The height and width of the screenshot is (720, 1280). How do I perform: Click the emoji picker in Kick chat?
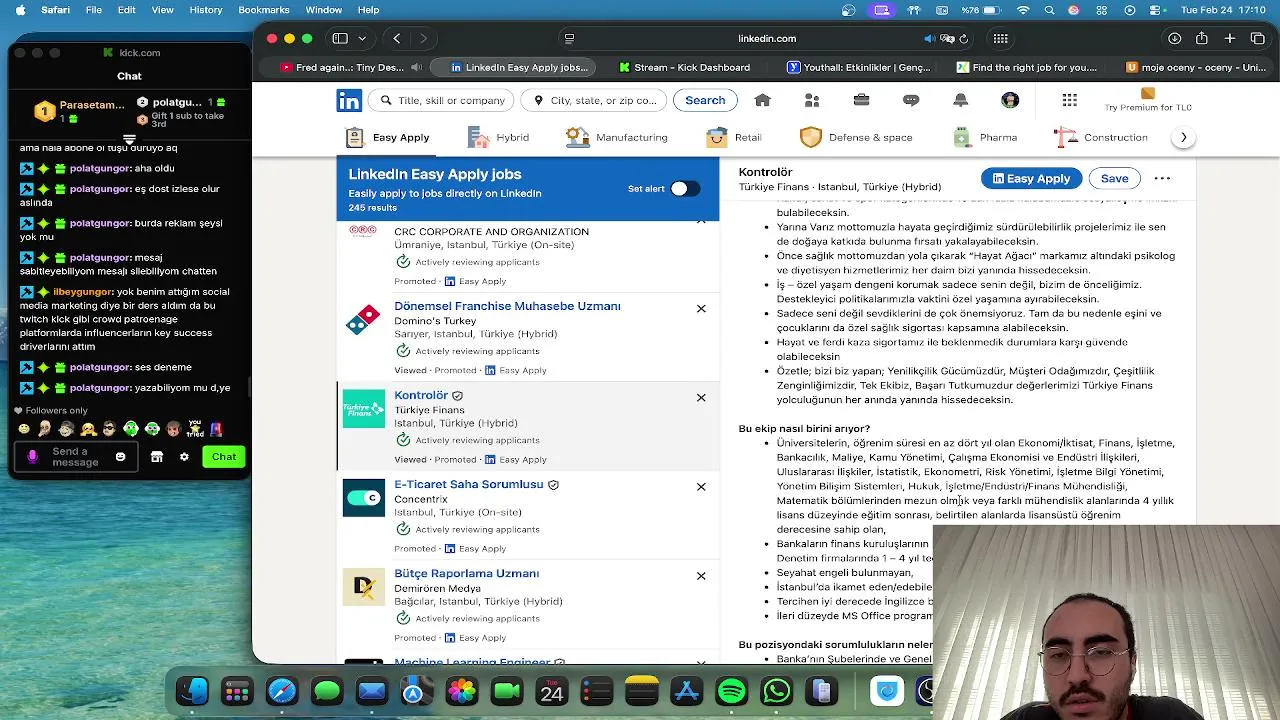click(x=120, y=457)
